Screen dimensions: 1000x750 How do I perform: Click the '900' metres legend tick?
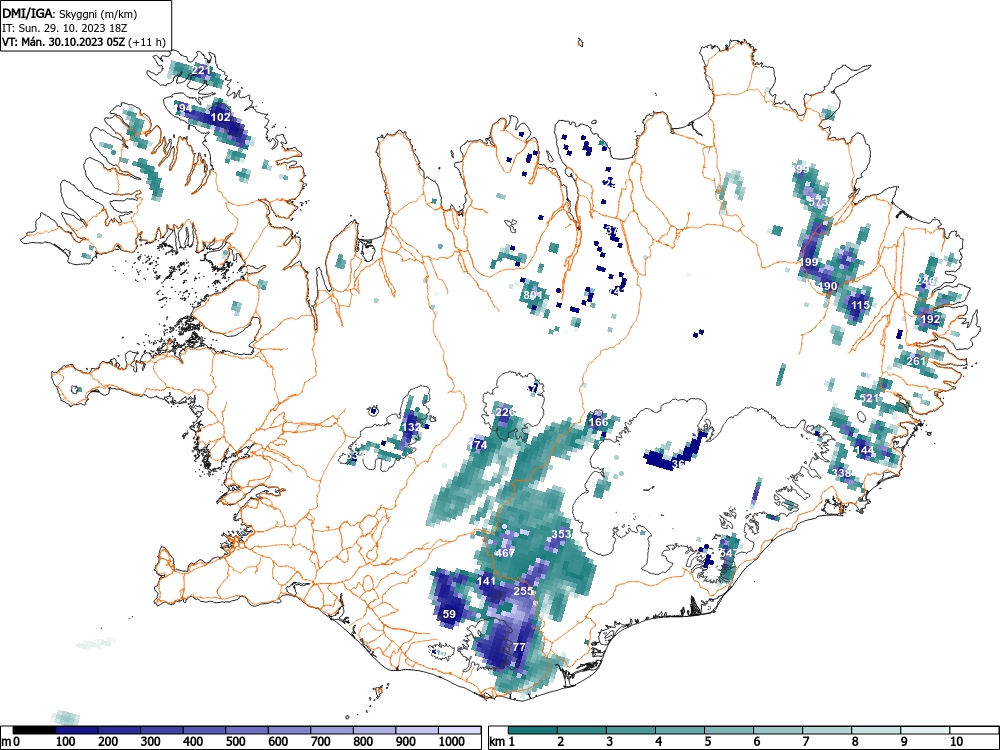(x=406, y=742)
